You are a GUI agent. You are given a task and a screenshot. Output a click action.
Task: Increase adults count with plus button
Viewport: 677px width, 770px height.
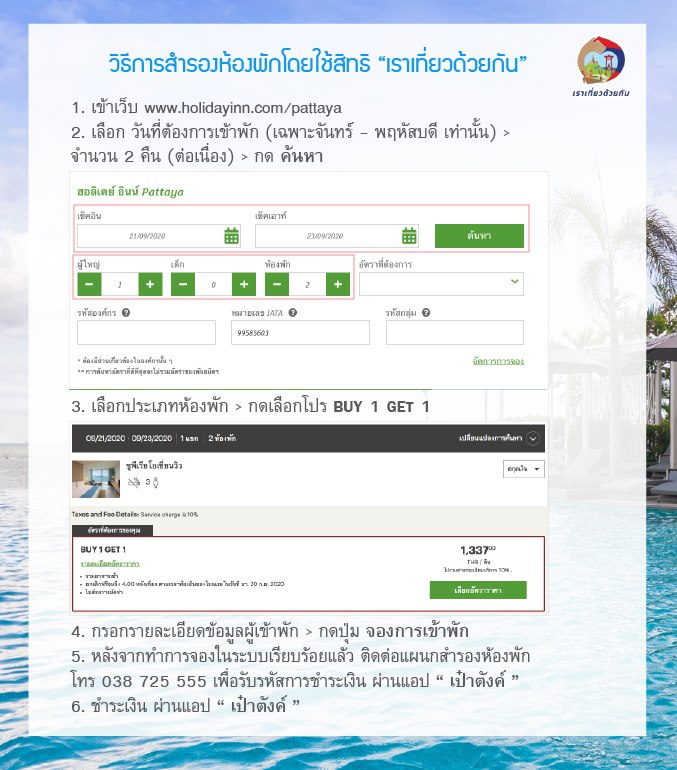click(x=150, y=284)
